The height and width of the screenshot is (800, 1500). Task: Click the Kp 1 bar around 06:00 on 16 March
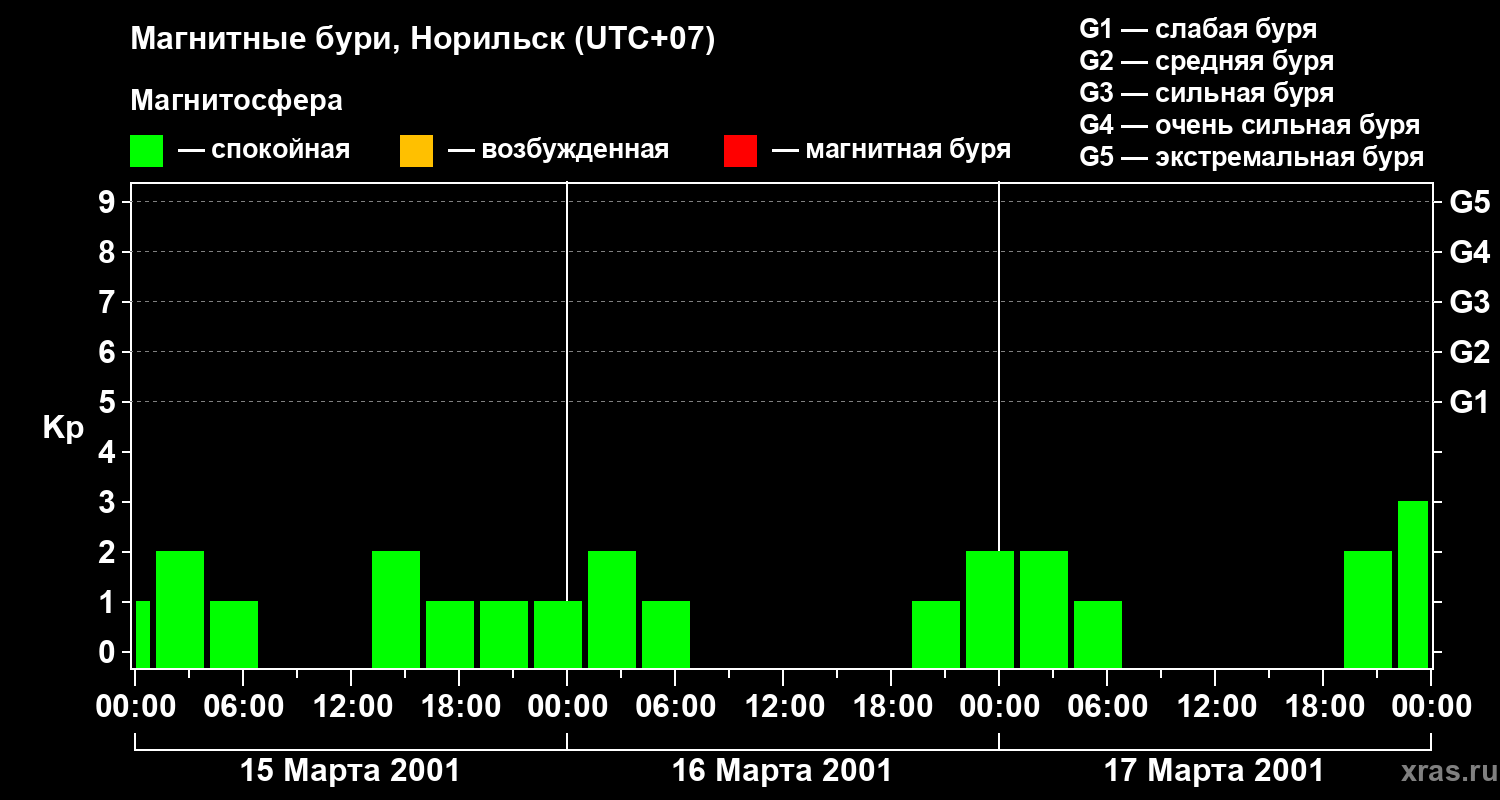click(666, 634)
